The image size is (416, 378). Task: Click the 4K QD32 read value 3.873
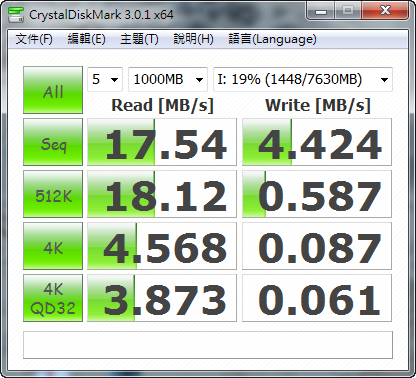[162, 298]
